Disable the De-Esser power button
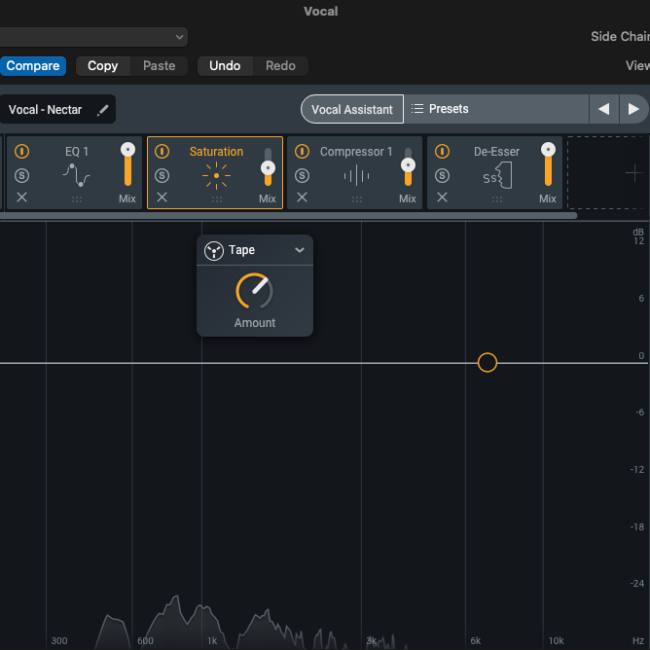Viewport: 650px width, 650px height. coord(442,152)
